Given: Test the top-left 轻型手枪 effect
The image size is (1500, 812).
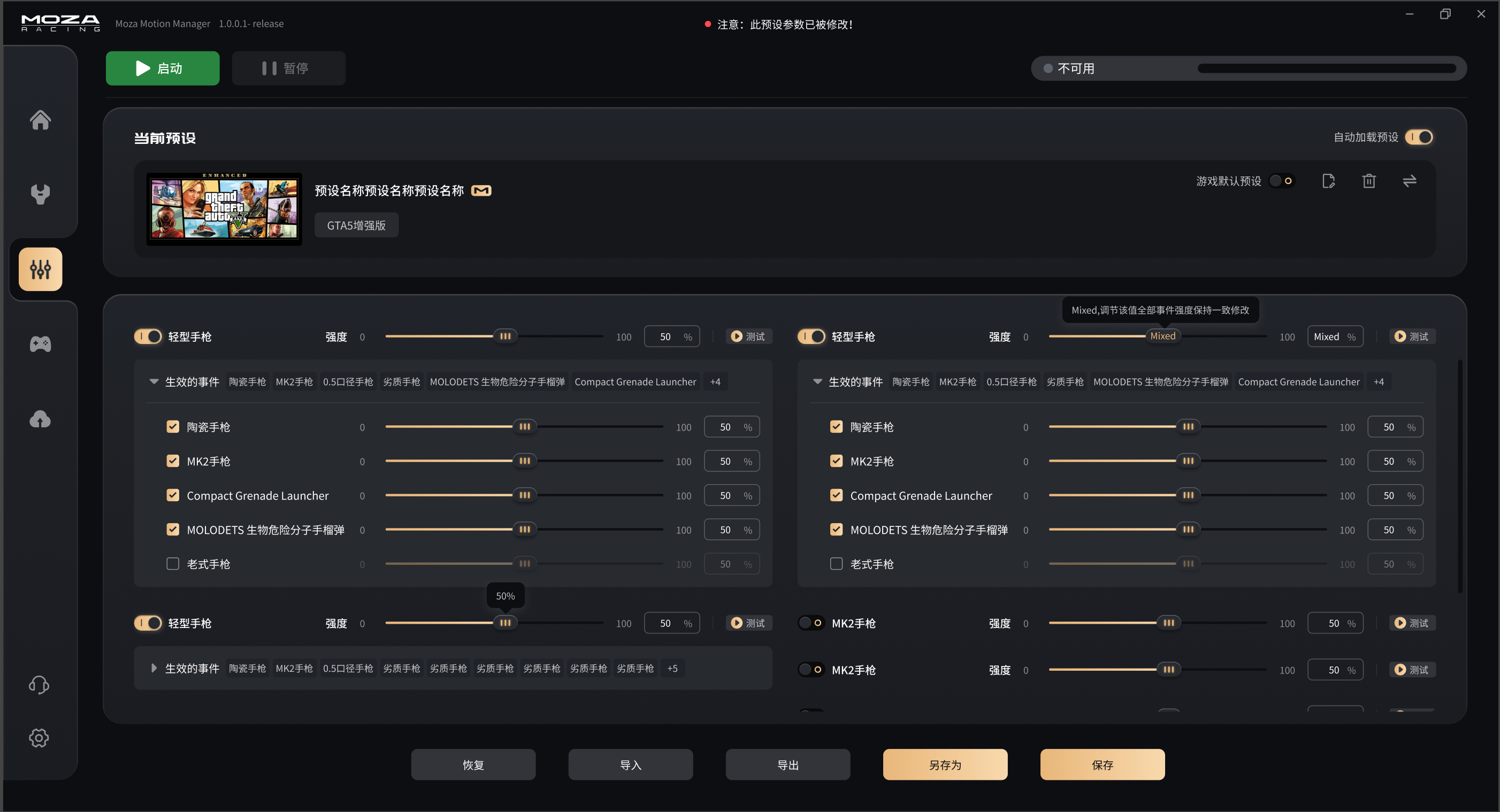Looking at the screenshot, I should click(748, 336).
